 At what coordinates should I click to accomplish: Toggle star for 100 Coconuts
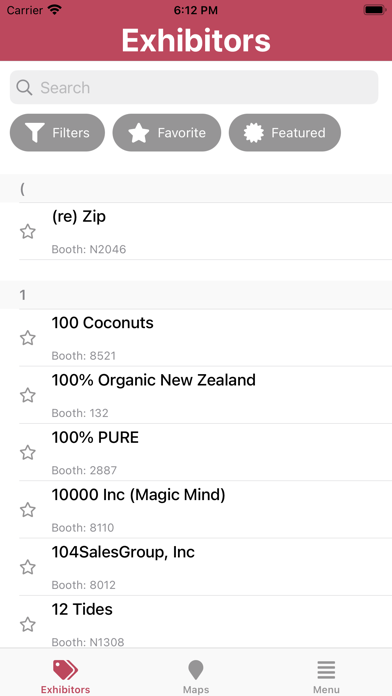[x=28, y=338]
